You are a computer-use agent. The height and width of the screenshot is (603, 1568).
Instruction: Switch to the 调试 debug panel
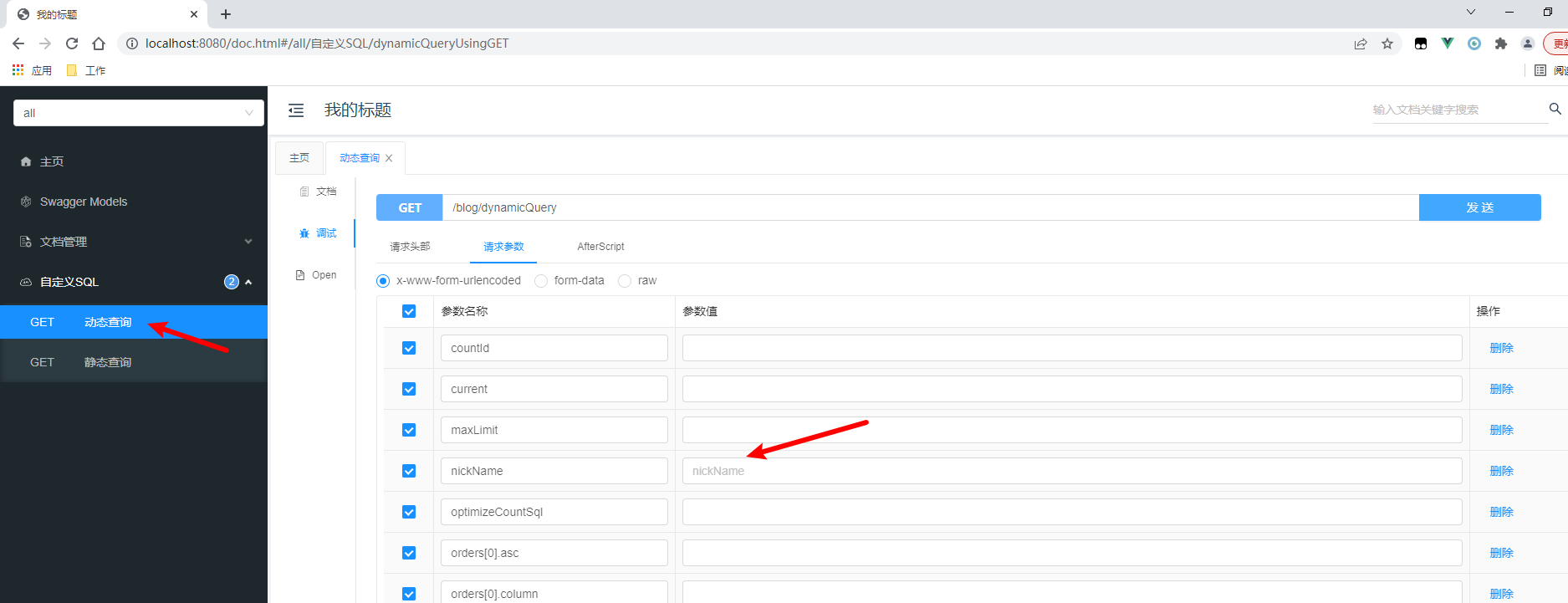318,233
